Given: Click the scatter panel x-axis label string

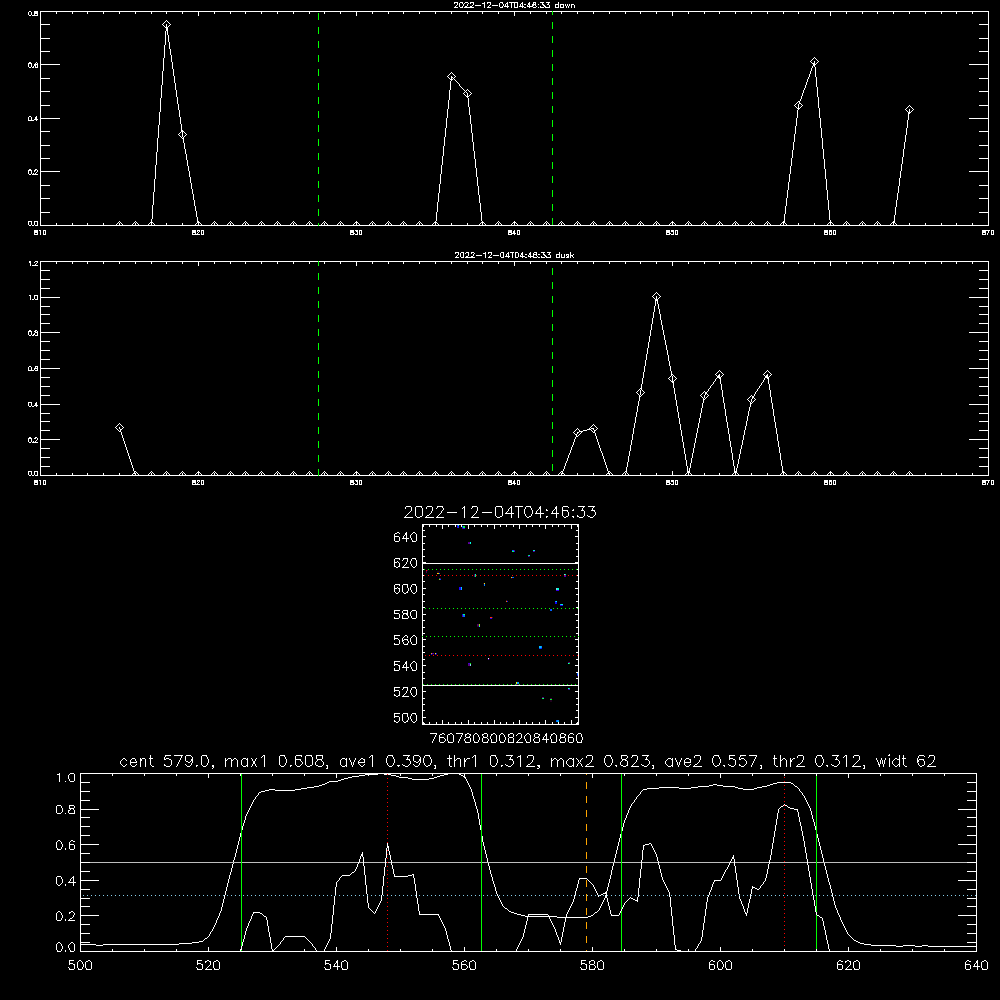Looking at the screenshot, I should click(506, 738).
